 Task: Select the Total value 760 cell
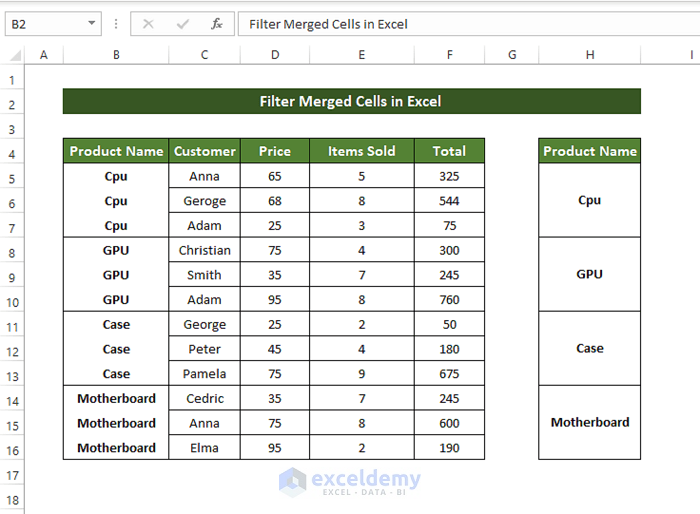click(x=449, y=300)
